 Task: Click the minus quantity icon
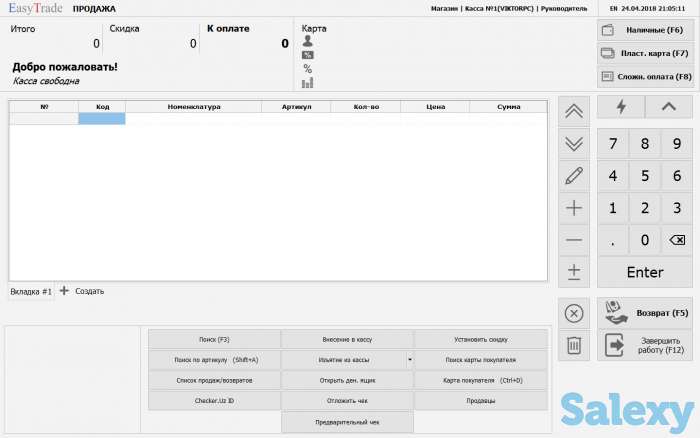[x=574, y=241]
